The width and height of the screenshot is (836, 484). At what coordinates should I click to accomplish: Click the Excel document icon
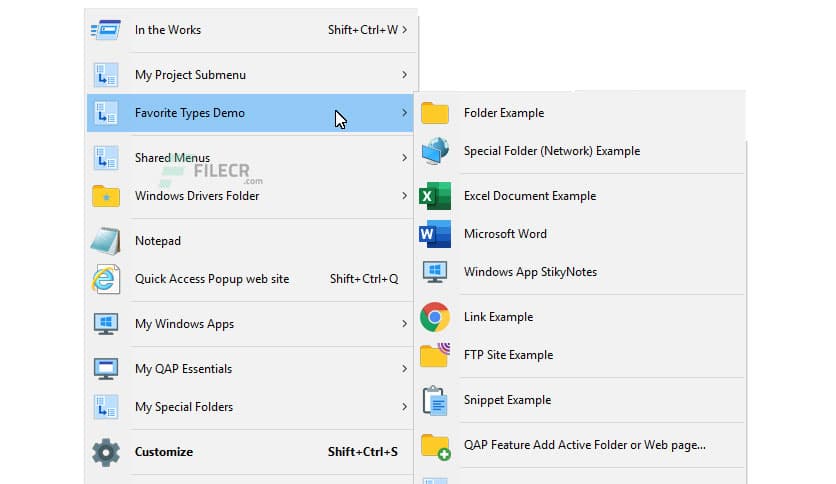tap(435, 196)
